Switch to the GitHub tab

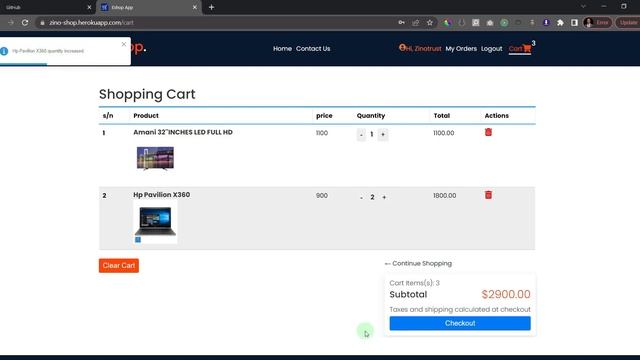(x=48, y=7)
